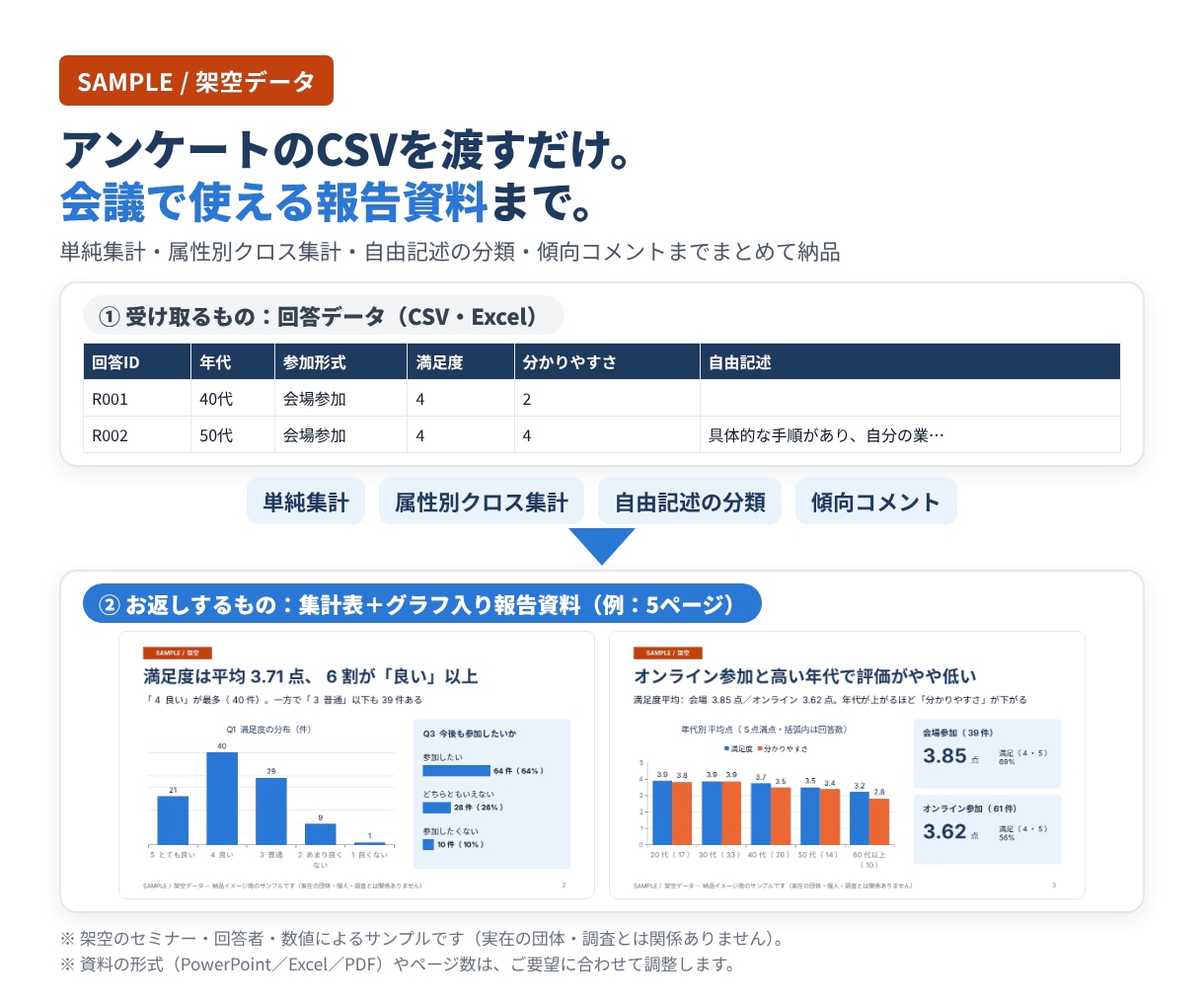Select 会場参加 in the R001 row

click(341, 399)
